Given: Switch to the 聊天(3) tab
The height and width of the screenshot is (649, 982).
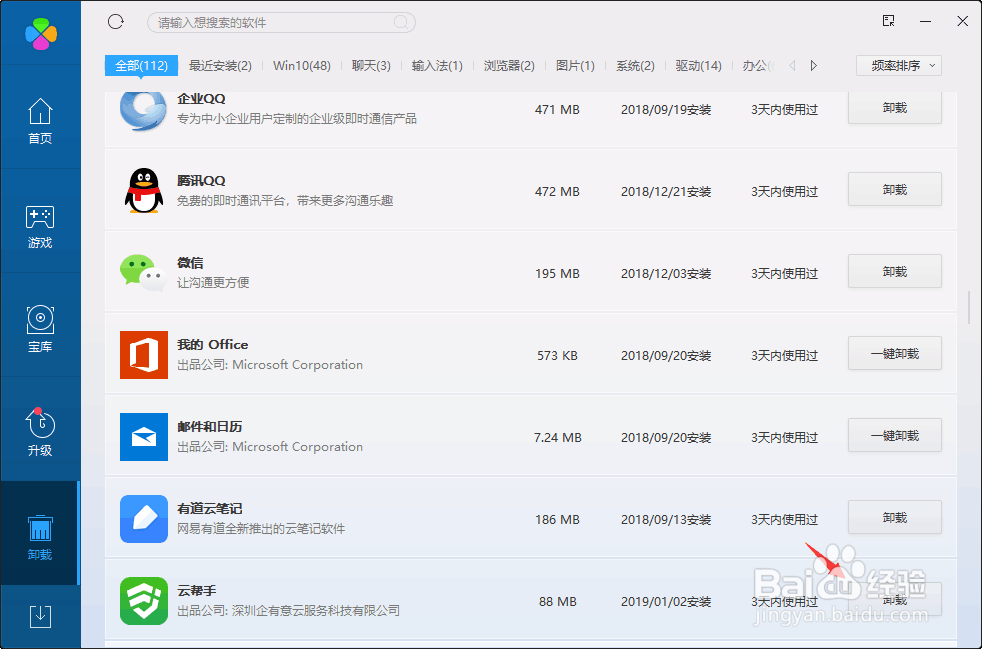Looking at the screenshot, I should 371,65.
